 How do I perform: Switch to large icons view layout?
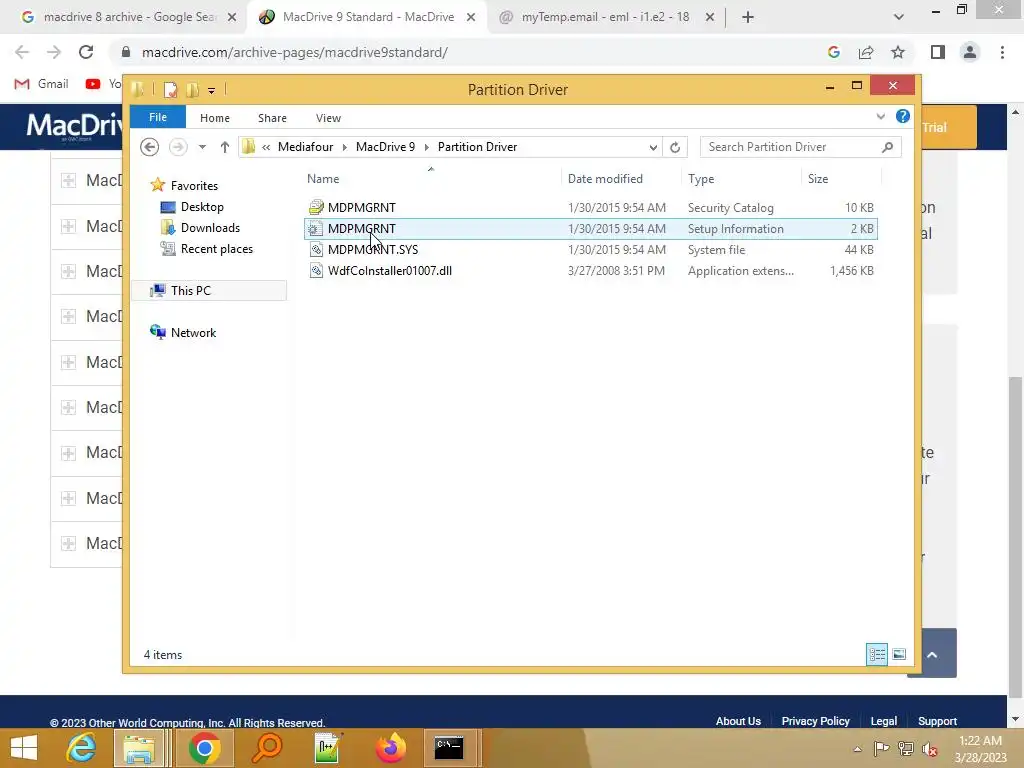click(899, 654)
